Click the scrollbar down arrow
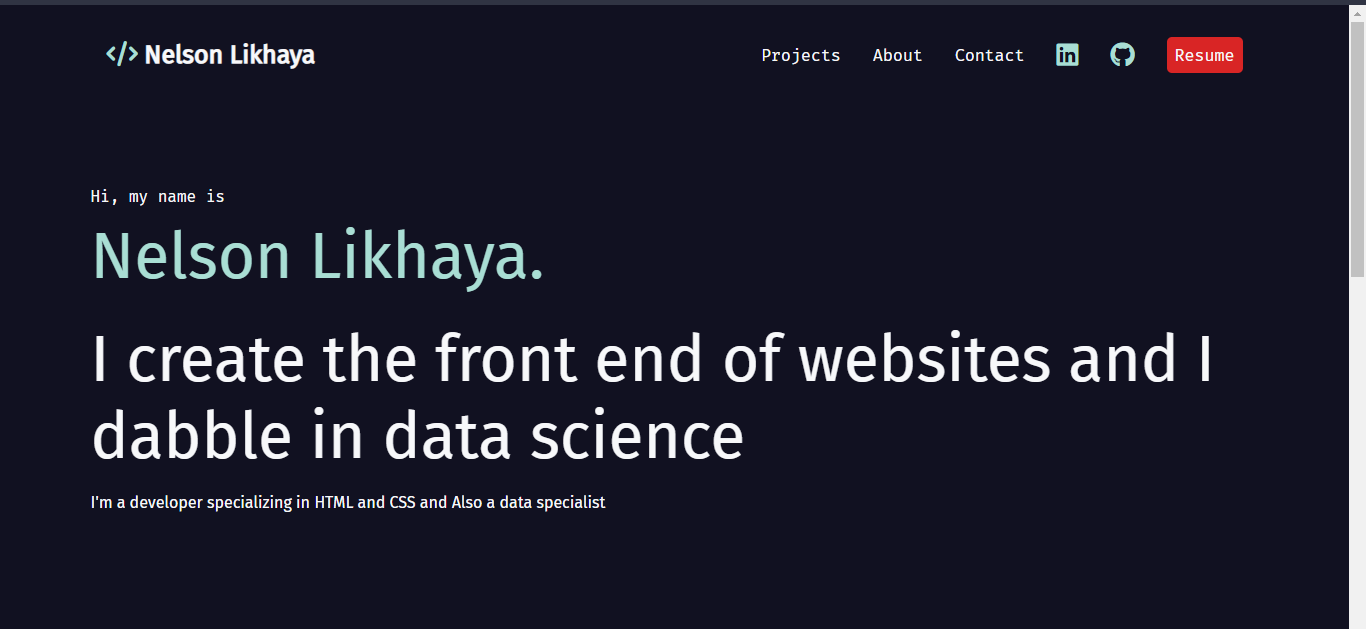 click(1358, 620)
